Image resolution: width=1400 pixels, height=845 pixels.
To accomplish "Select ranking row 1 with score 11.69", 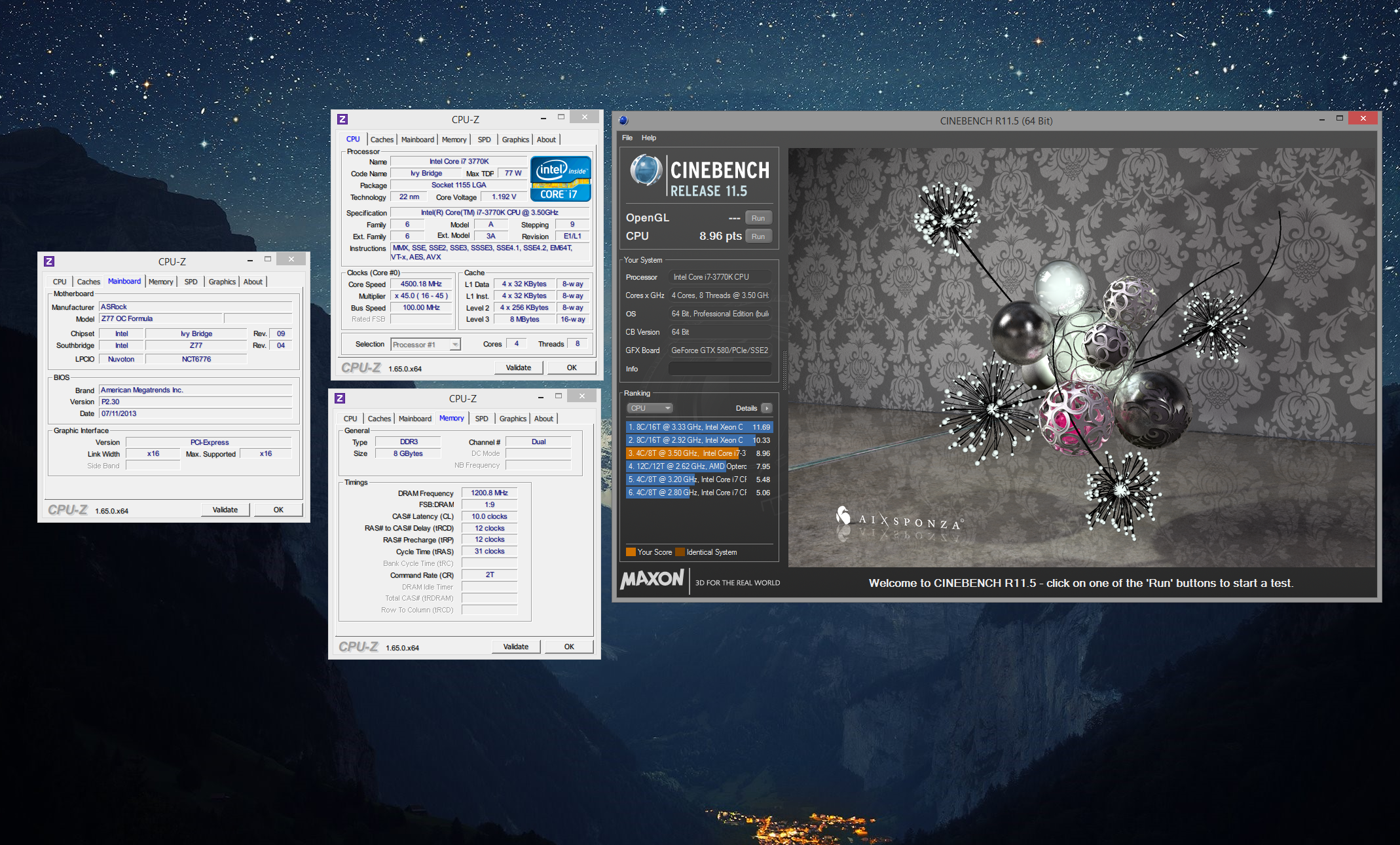I will coord(699,427).
